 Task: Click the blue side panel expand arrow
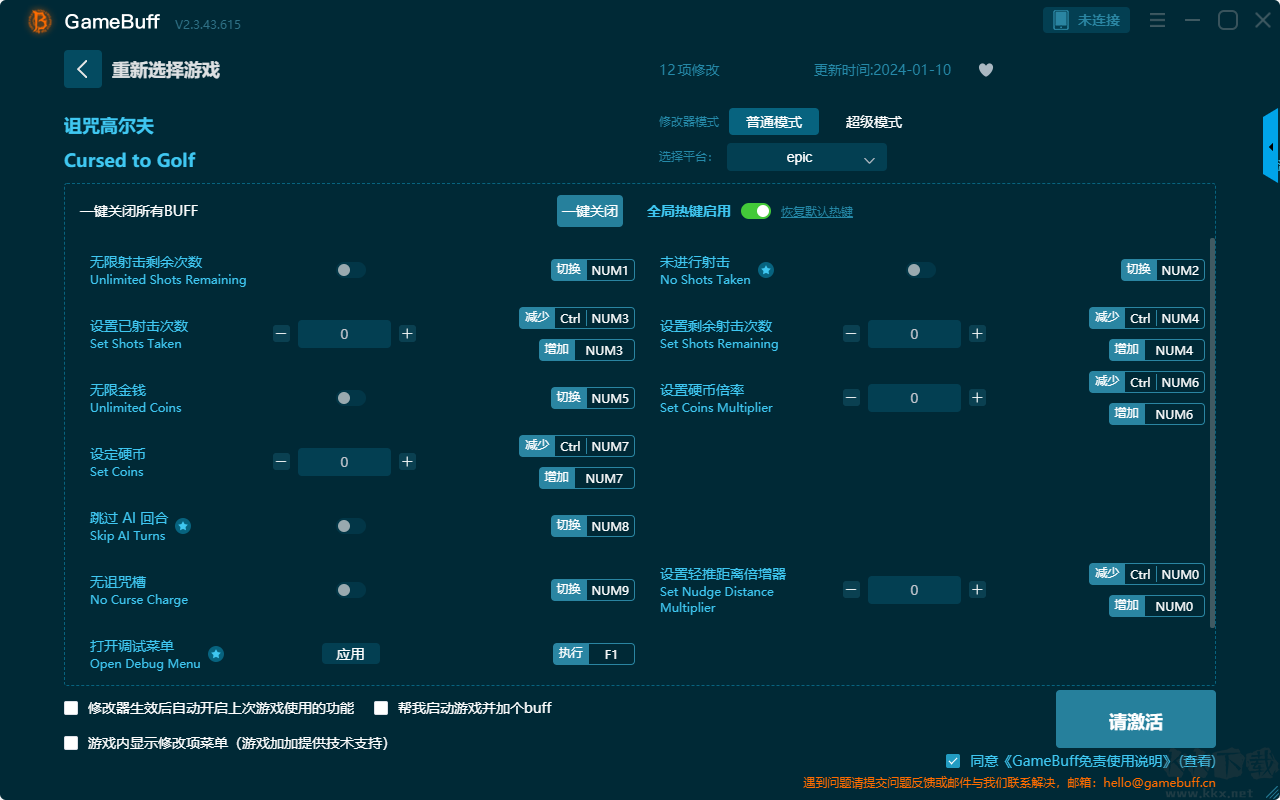click(x=1271, y=146)
